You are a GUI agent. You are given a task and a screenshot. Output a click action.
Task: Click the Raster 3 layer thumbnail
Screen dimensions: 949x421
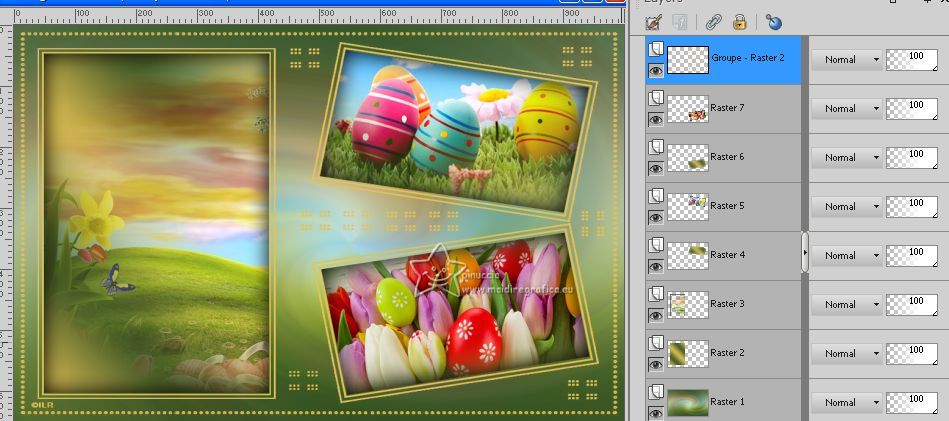[688, 305]
